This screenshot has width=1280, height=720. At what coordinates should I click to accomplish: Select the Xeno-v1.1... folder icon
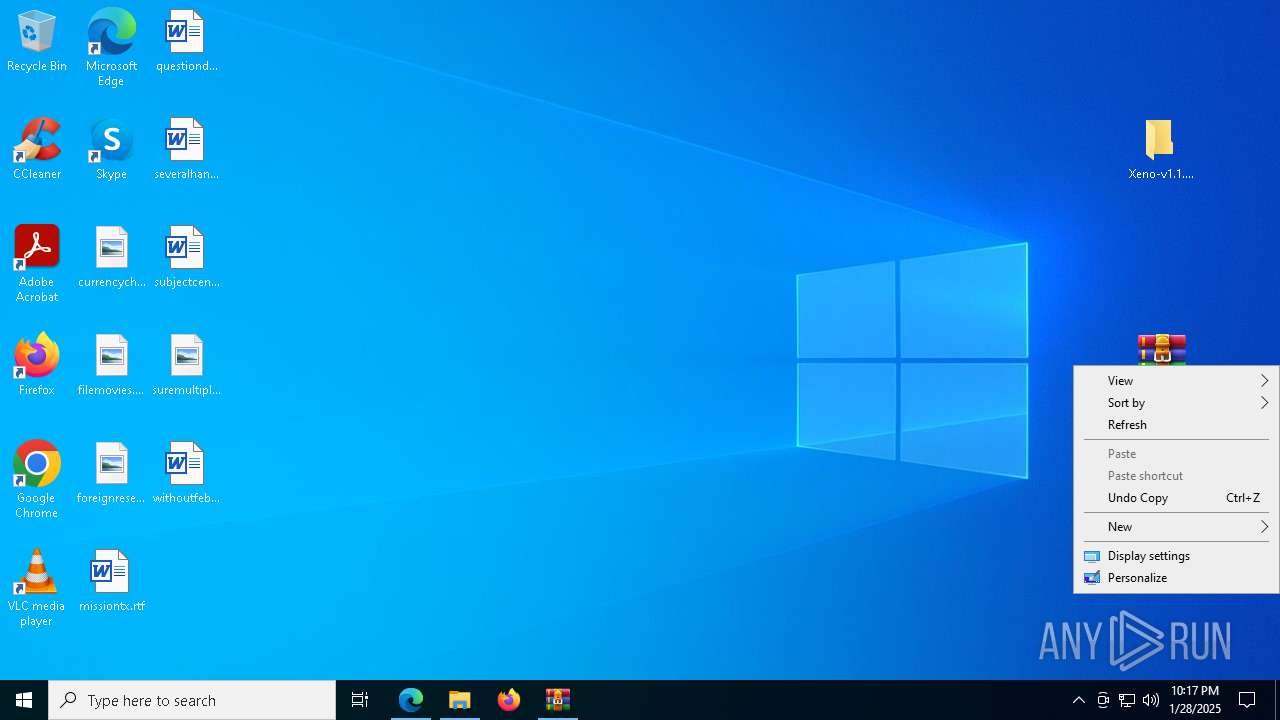(x=1161, y=150)
